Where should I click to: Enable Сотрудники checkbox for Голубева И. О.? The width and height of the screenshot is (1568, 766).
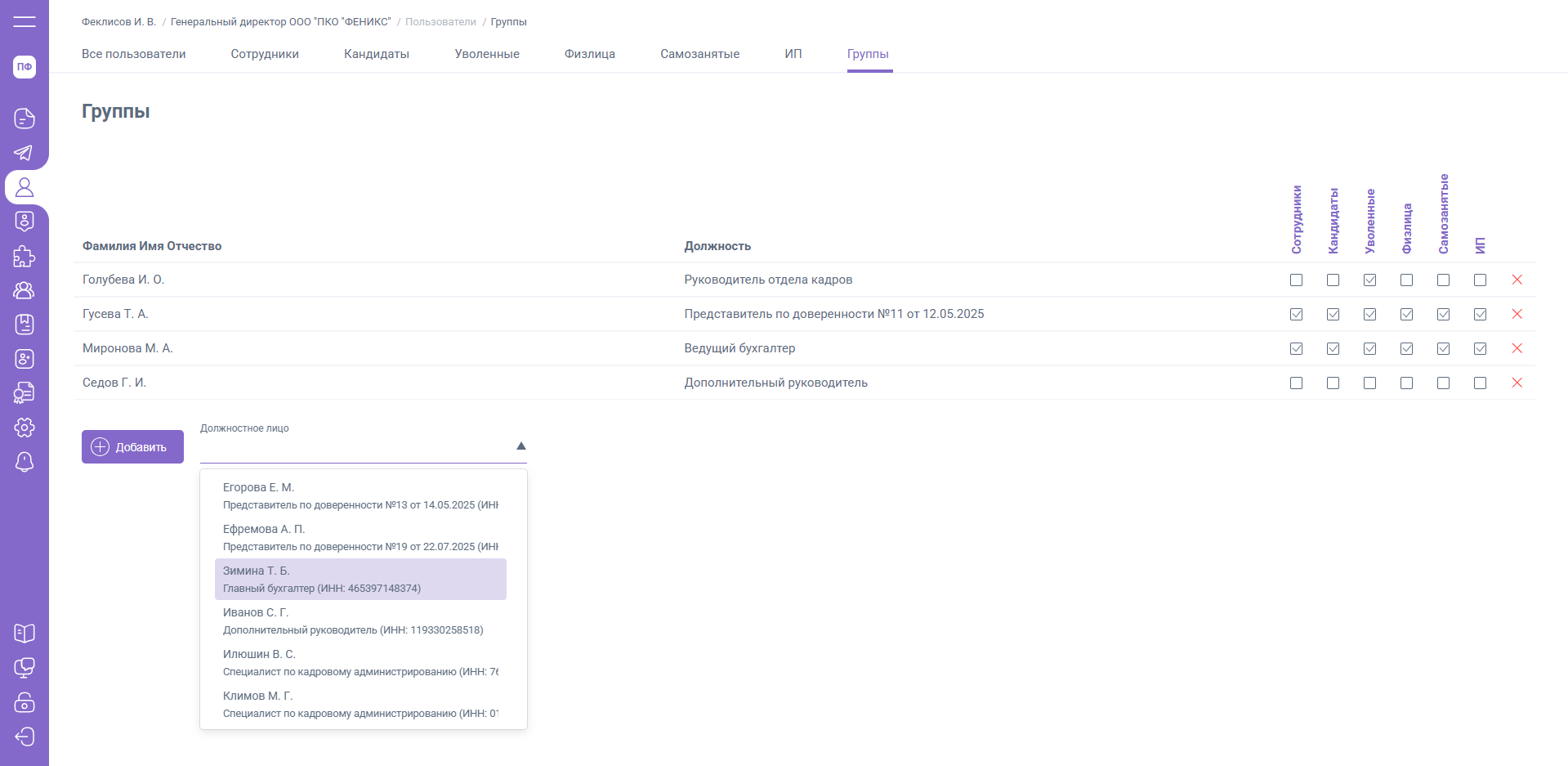[1296, 280]
